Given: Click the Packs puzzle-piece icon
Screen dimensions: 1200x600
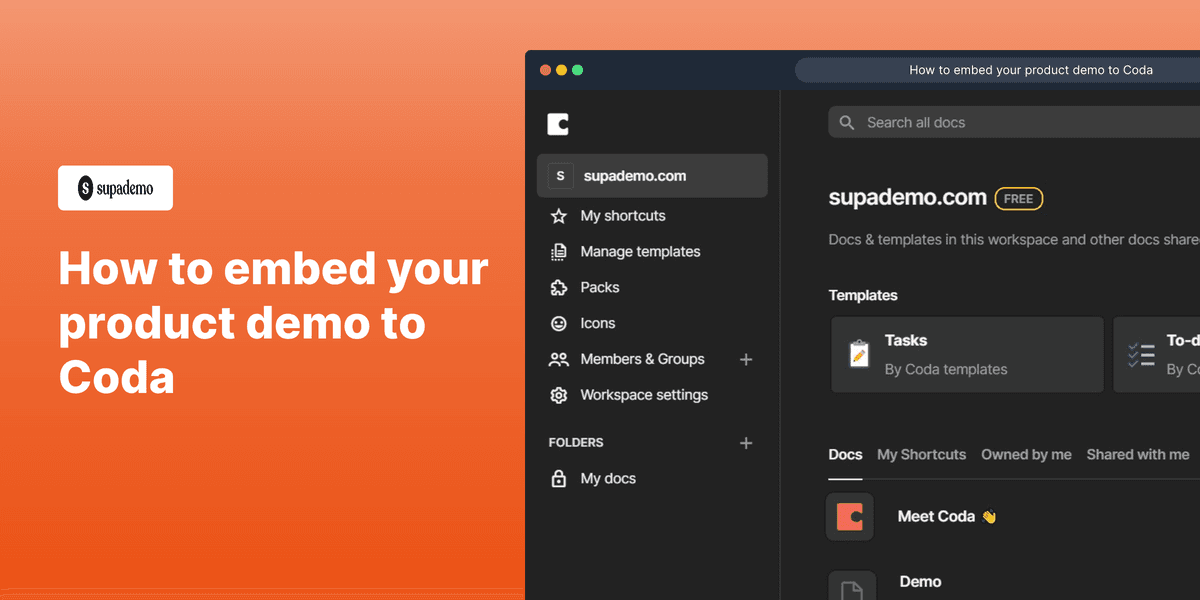Looking at the screenshot, I should (559, 287).
